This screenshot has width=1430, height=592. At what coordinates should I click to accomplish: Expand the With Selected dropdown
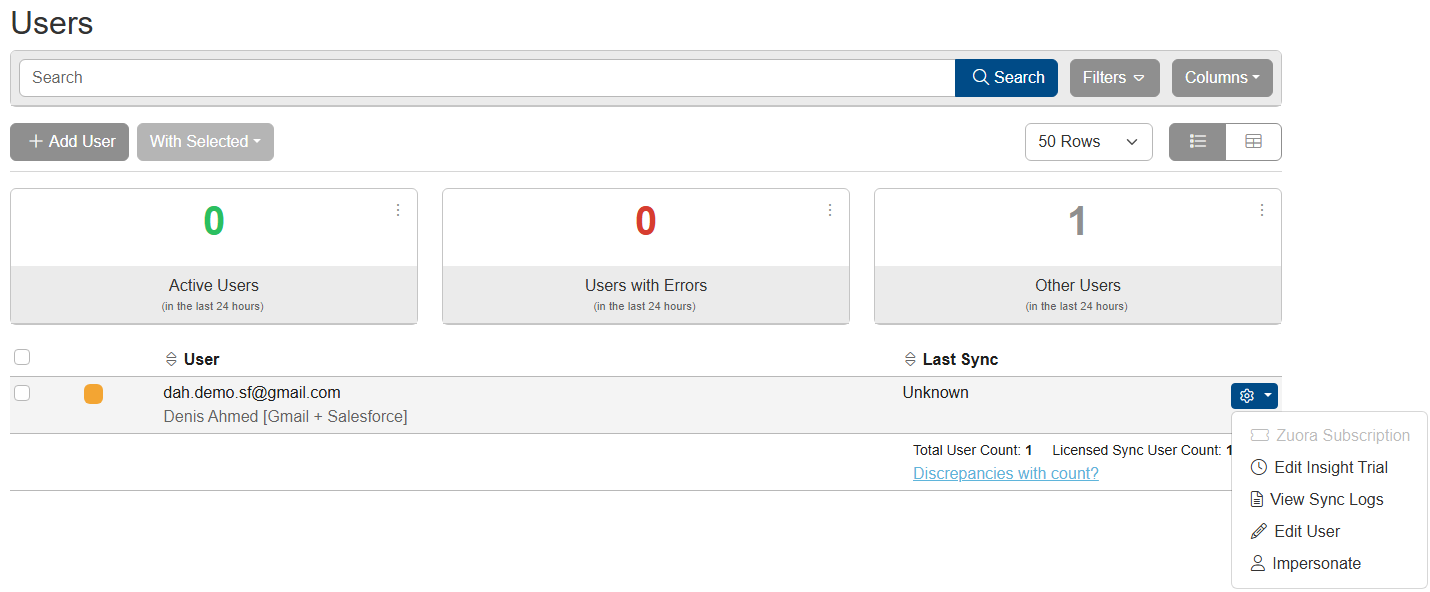click(205, 142)
